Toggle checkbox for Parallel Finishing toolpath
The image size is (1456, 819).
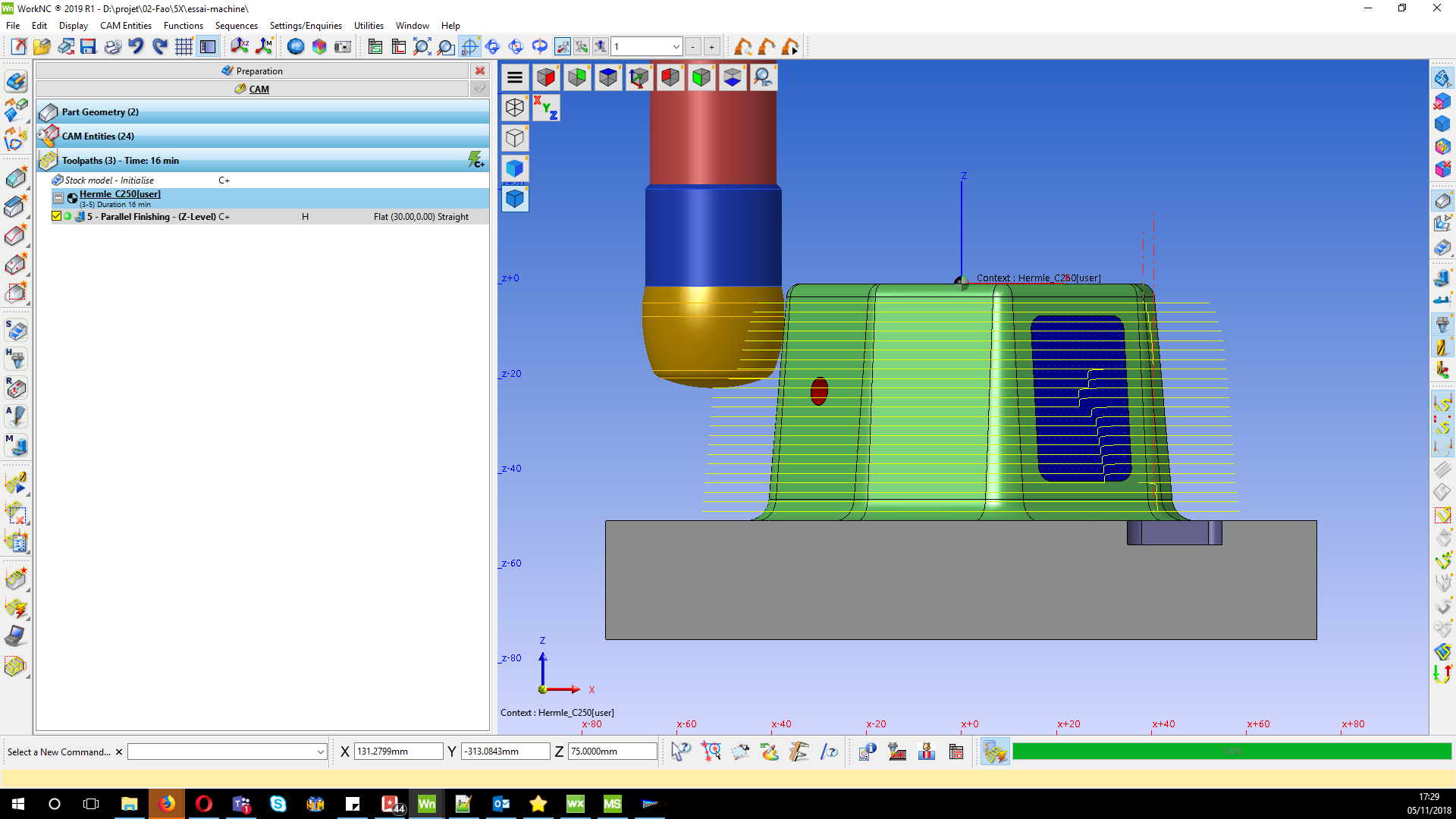pos(56,217)
